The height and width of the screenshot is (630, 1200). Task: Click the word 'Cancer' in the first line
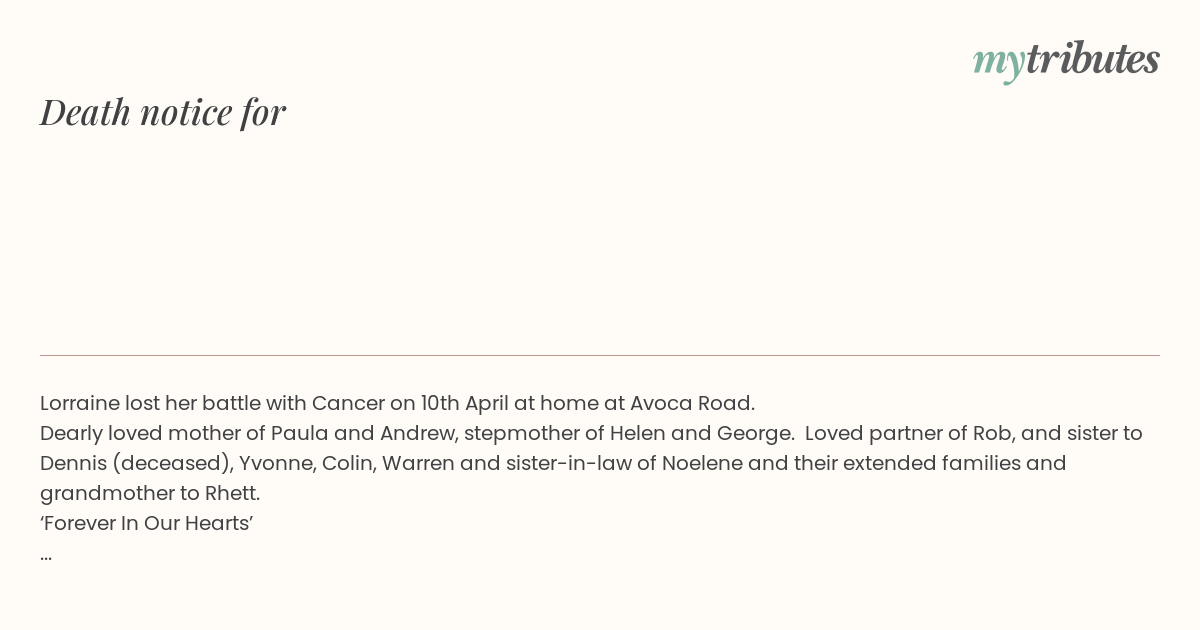click(x=348, y=403)
